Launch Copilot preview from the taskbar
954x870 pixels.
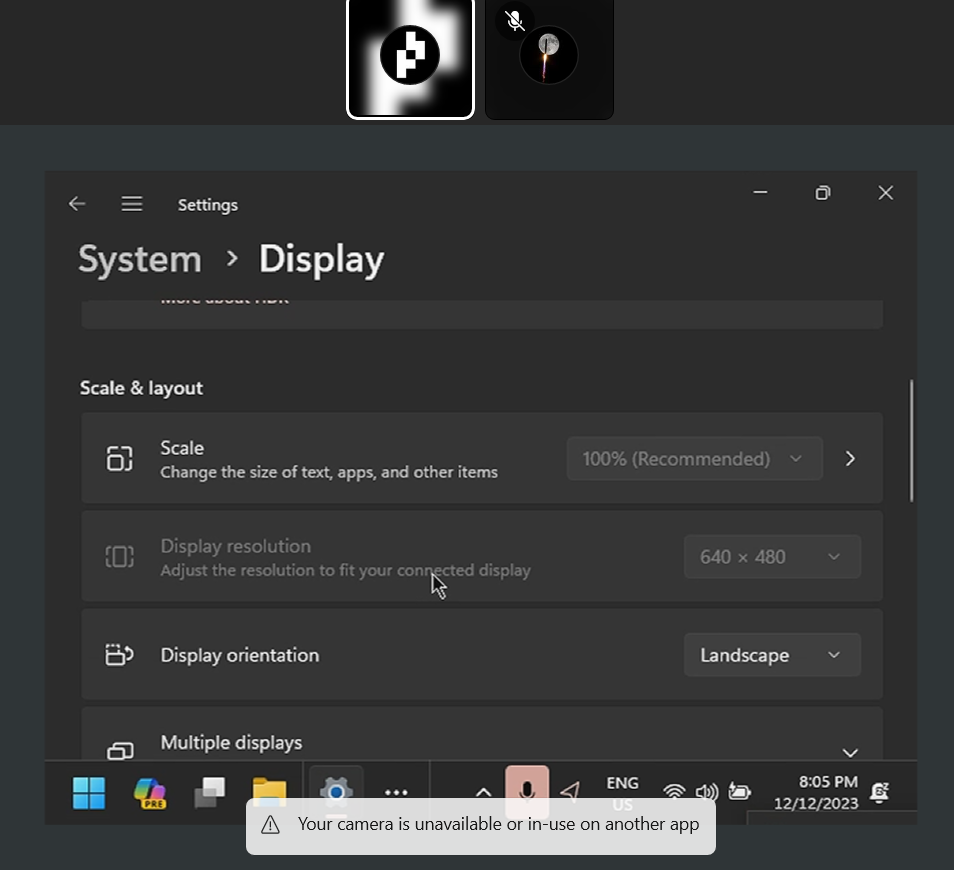tap(150, 793)
